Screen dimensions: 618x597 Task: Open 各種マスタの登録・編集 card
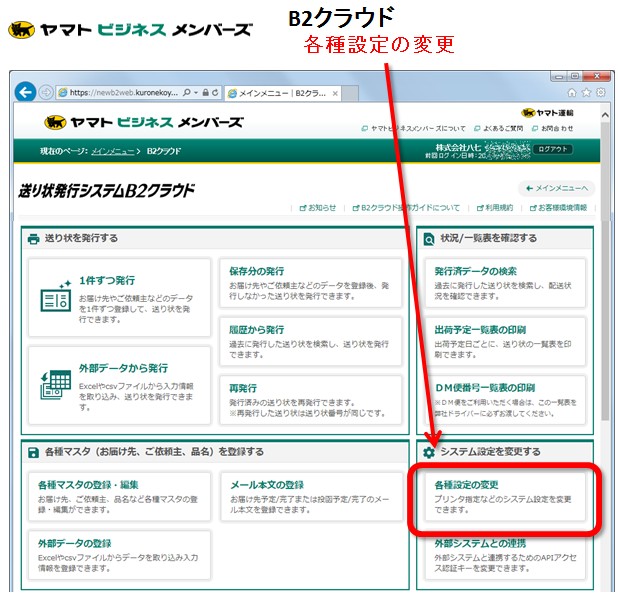pyautogui.click(x=119, y=497)
